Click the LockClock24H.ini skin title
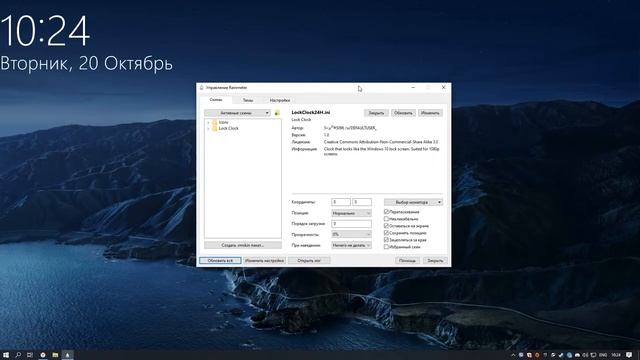The height and width of the screenshot is (360, 640). [311, 112]
